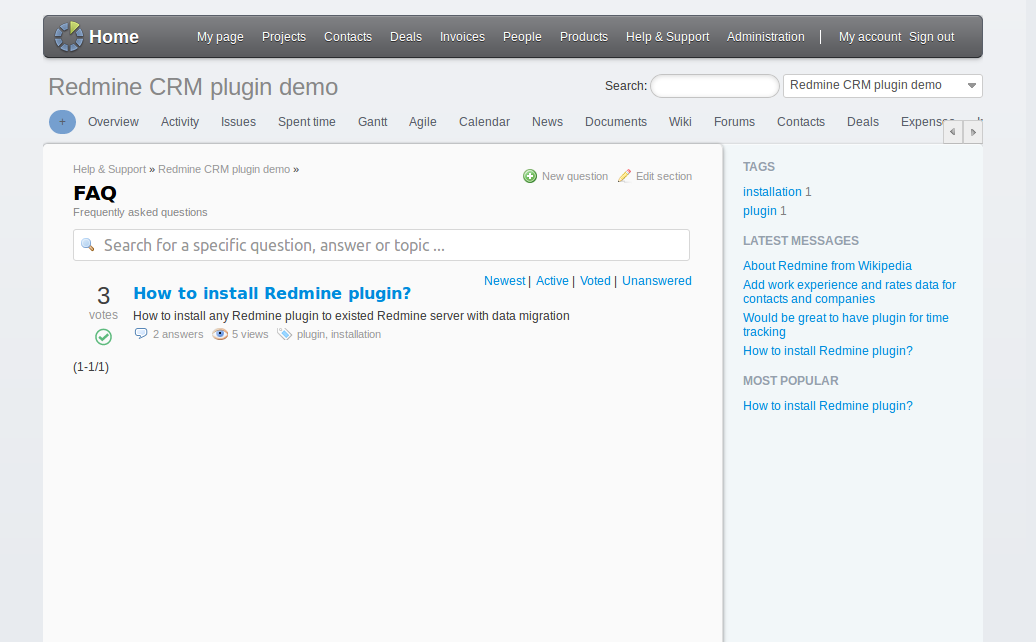Click the top Search input field
This screenshot has height=642, width=1036.
coord(714,86)
